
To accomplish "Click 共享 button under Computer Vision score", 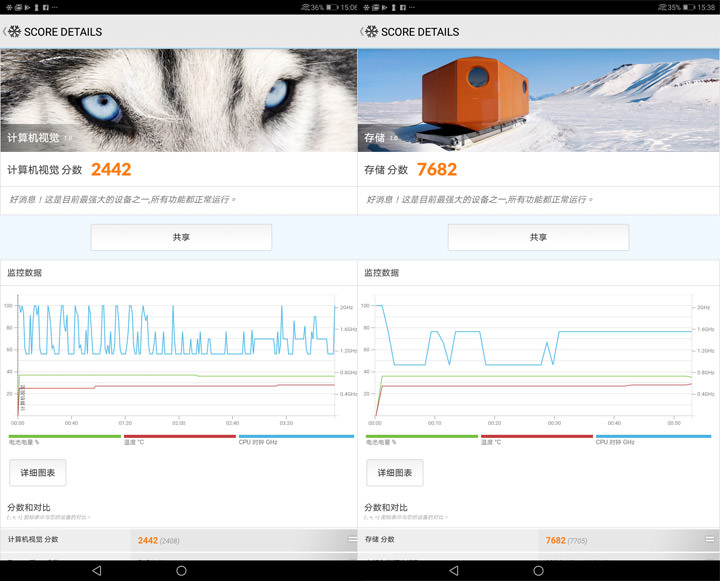I will [x=181, y=237].
